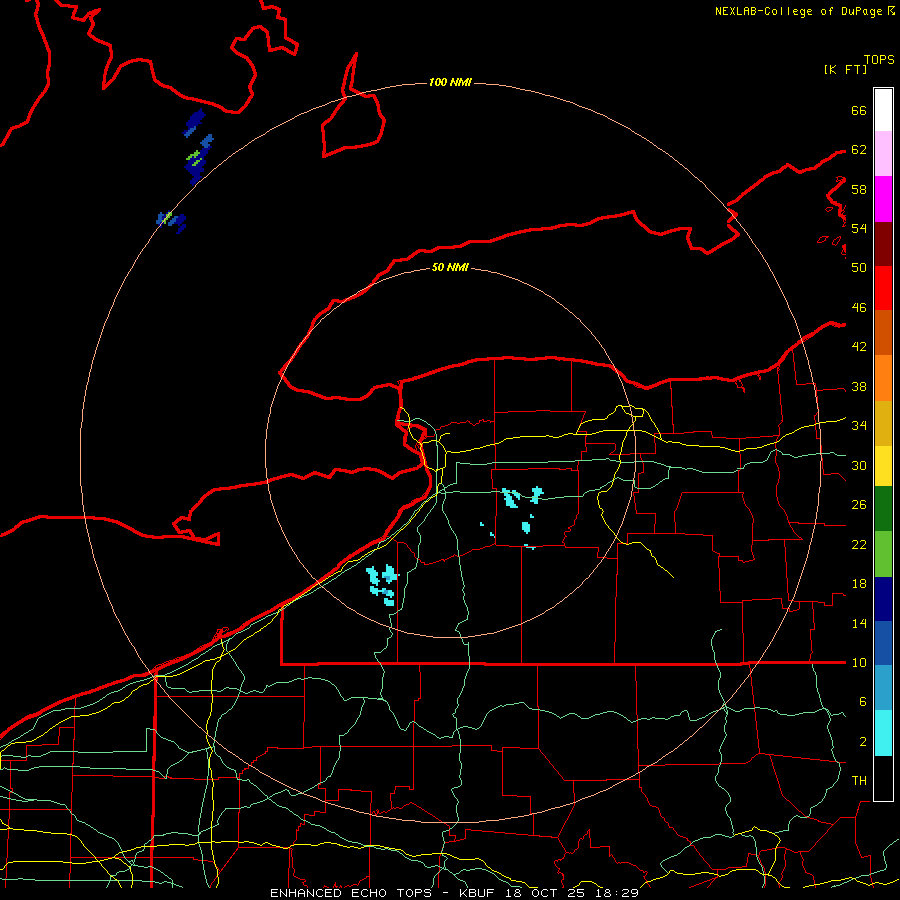Click the legend value 18
Viewport: 900px width, 900px height.
(x=859, y=584)
